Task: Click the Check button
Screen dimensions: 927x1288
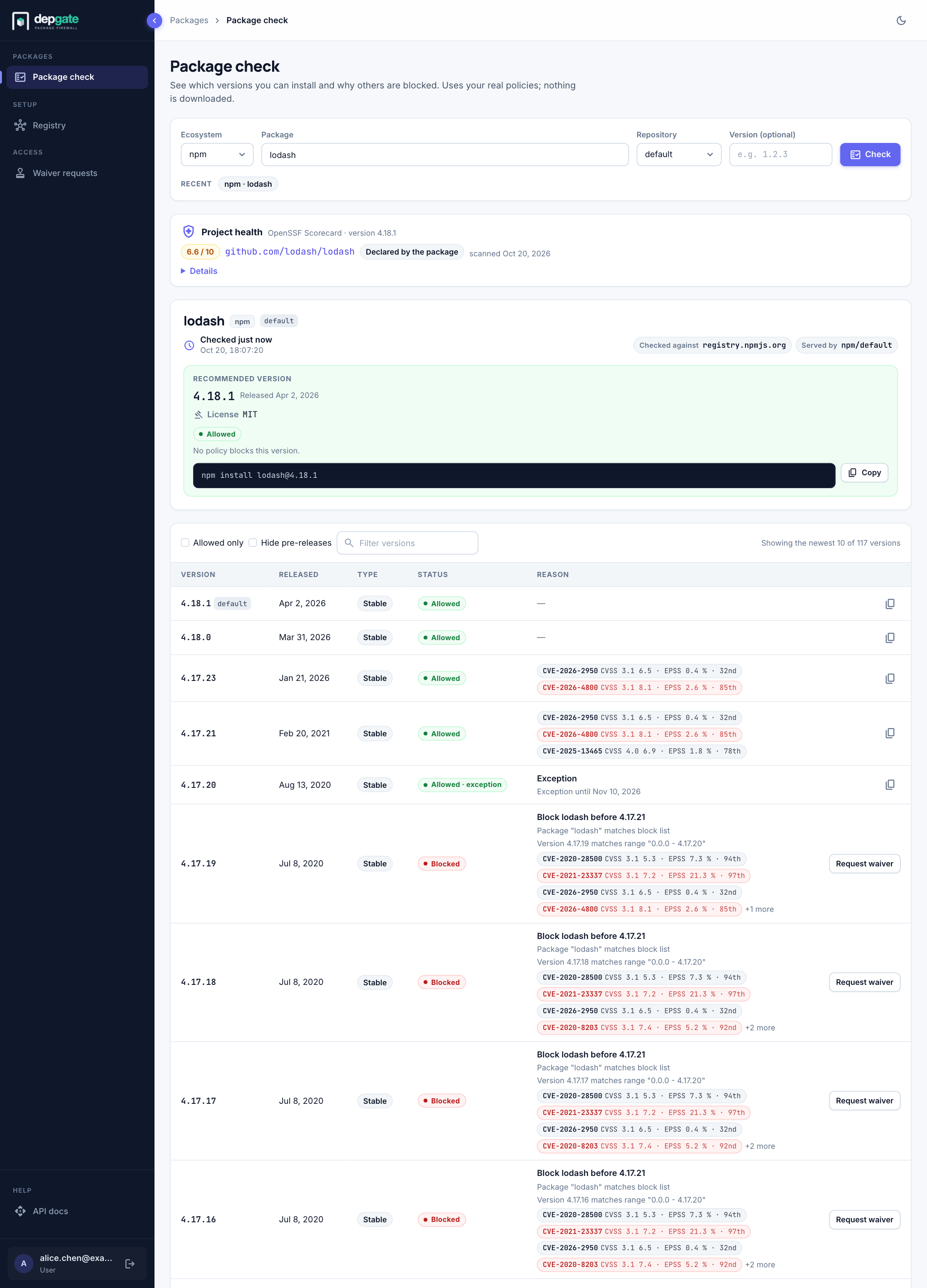Action: (869, 155)
